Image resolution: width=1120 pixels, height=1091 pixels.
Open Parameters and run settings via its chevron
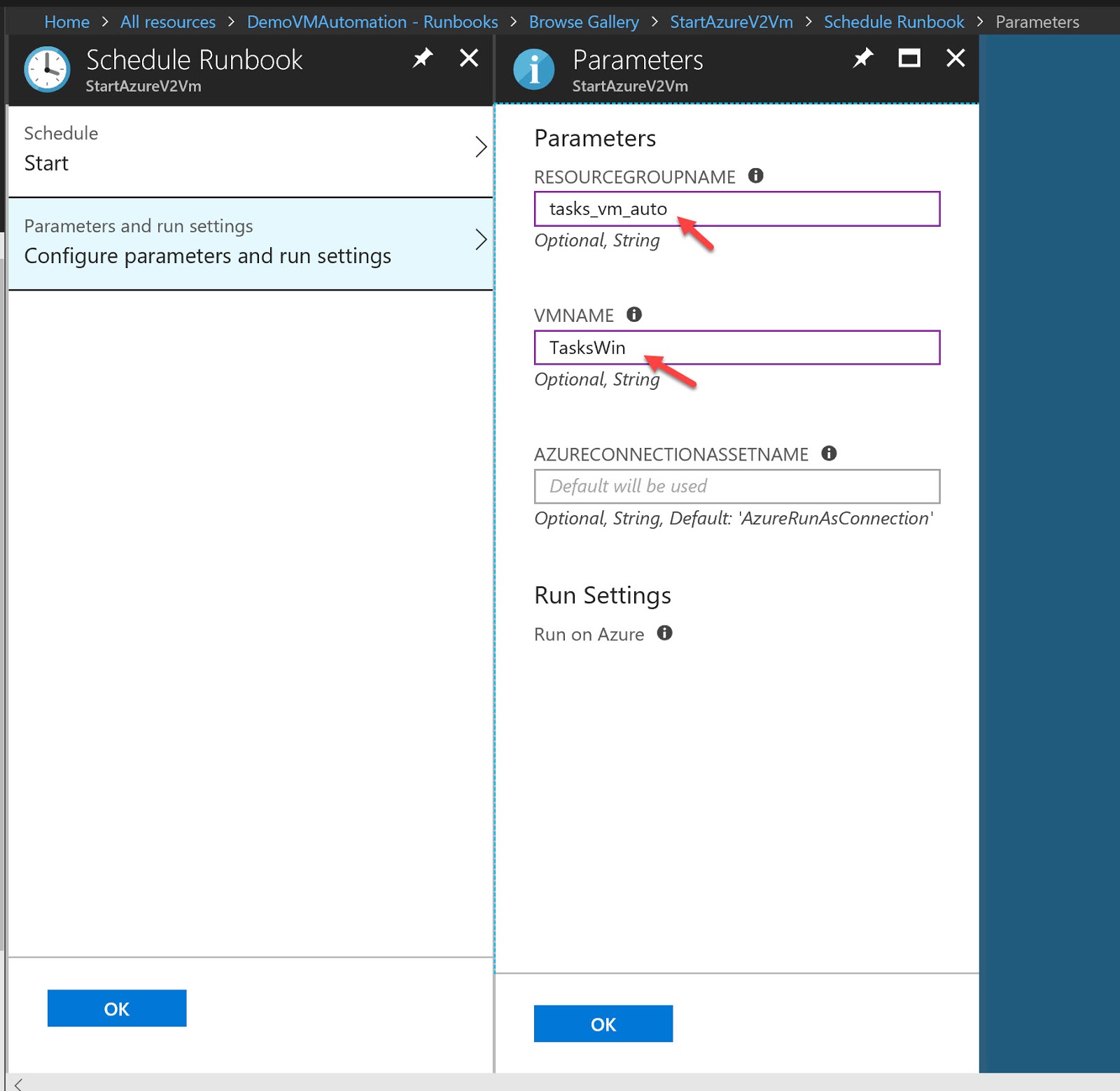tap(482, 239)
